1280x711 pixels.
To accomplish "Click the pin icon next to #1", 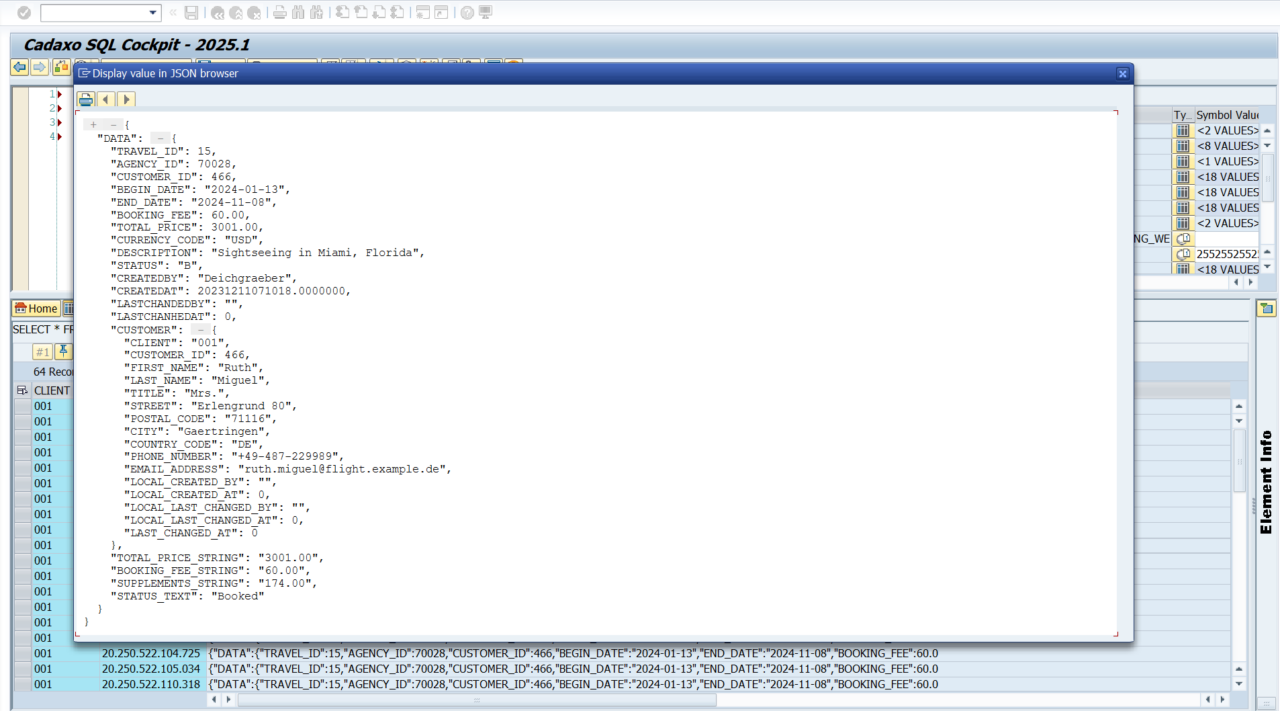I will click(x=63, y=351).
